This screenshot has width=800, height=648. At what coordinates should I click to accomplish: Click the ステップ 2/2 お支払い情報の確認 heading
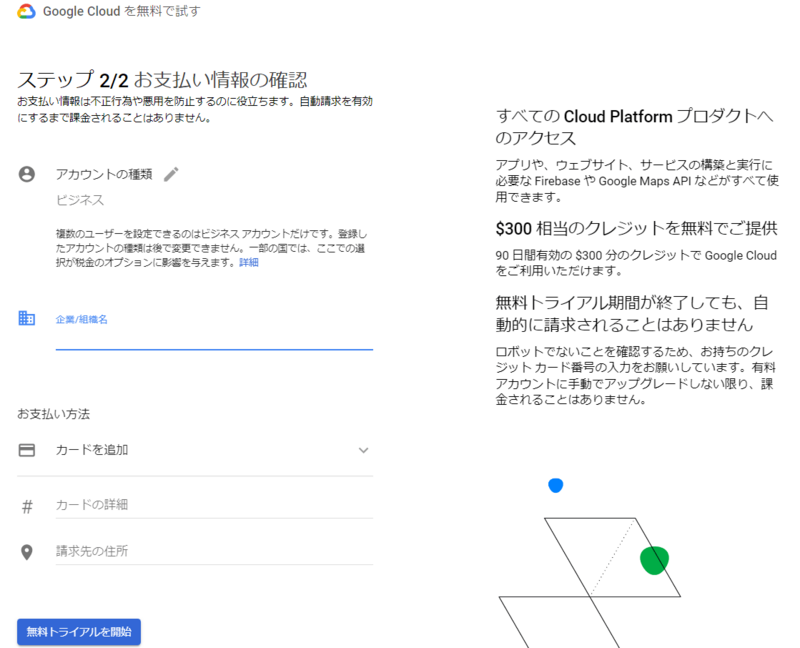[x=162, y=80]
